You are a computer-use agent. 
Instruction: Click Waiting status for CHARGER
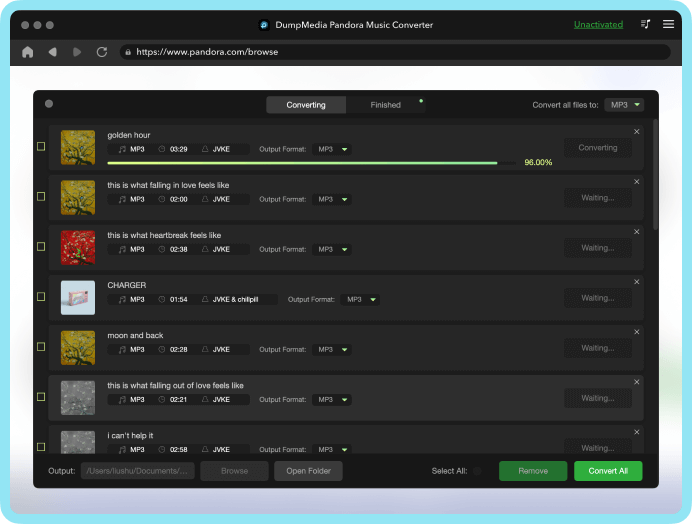click(598, 298)
